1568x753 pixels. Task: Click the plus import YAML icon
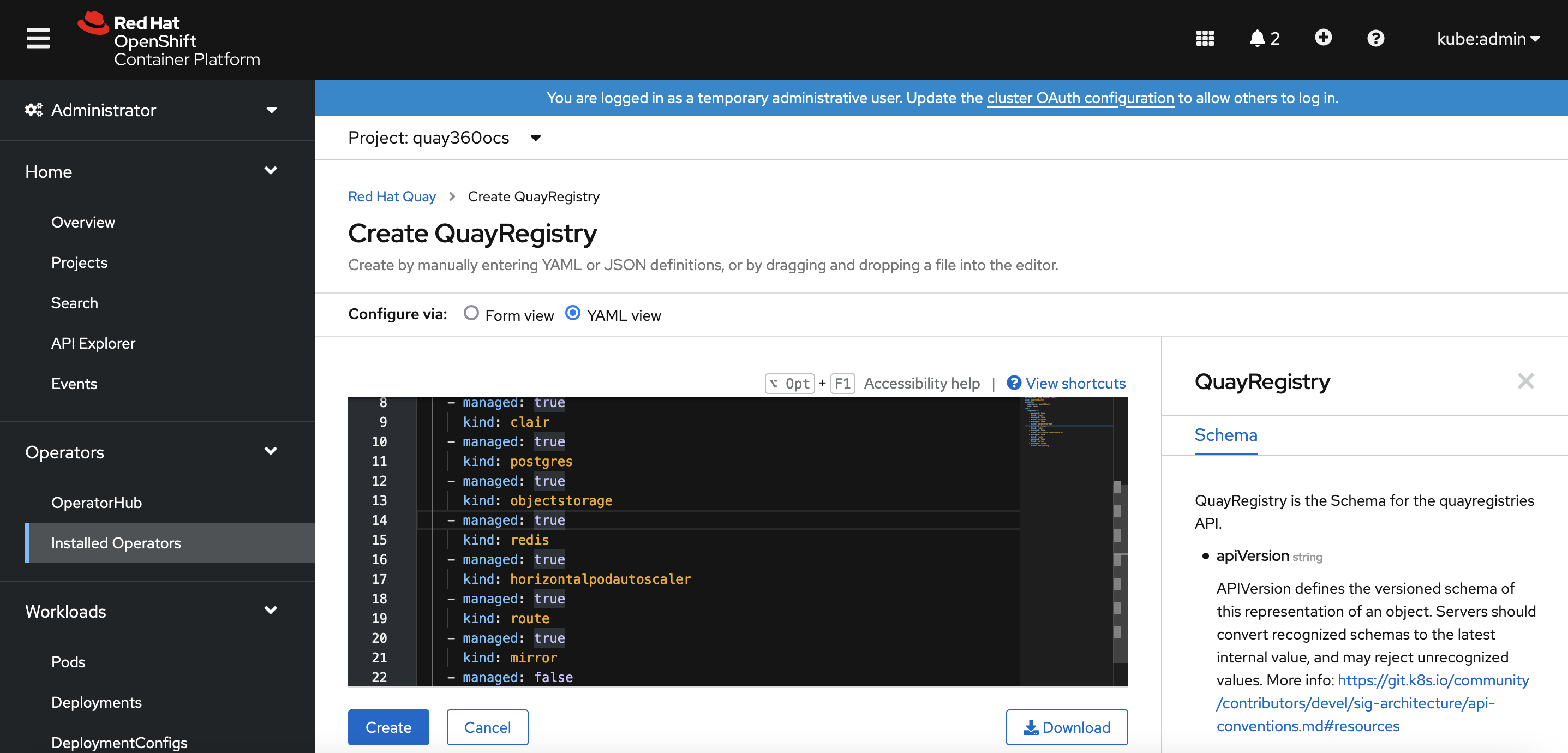click(x=1322, y=38)
